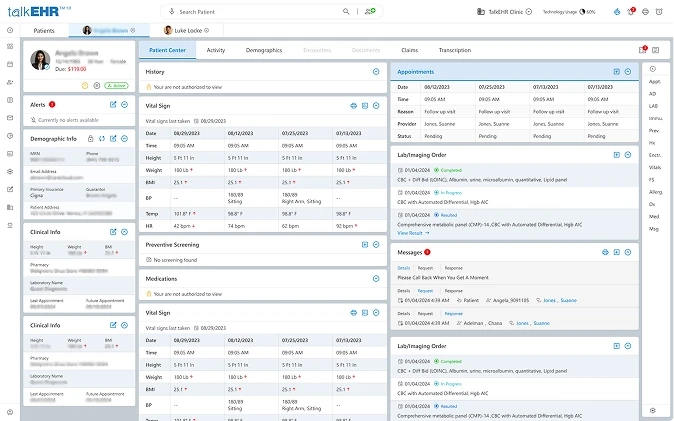Edit alerts using the Alerts pencil icon
This screenshot has height=421, width=674.
click(x=113, y=104)
